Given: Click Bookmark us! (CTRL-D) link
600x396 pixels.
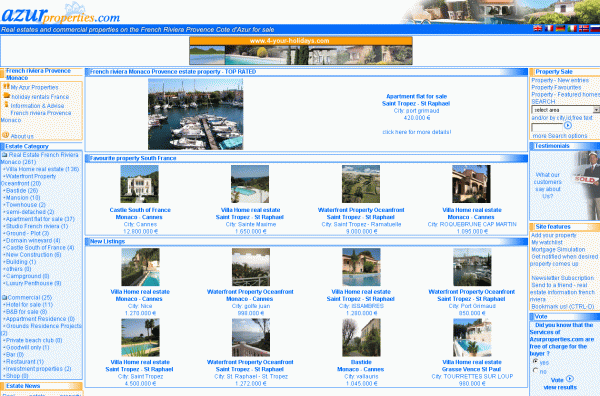Looking at the screenshot, I should coord(563,306).
